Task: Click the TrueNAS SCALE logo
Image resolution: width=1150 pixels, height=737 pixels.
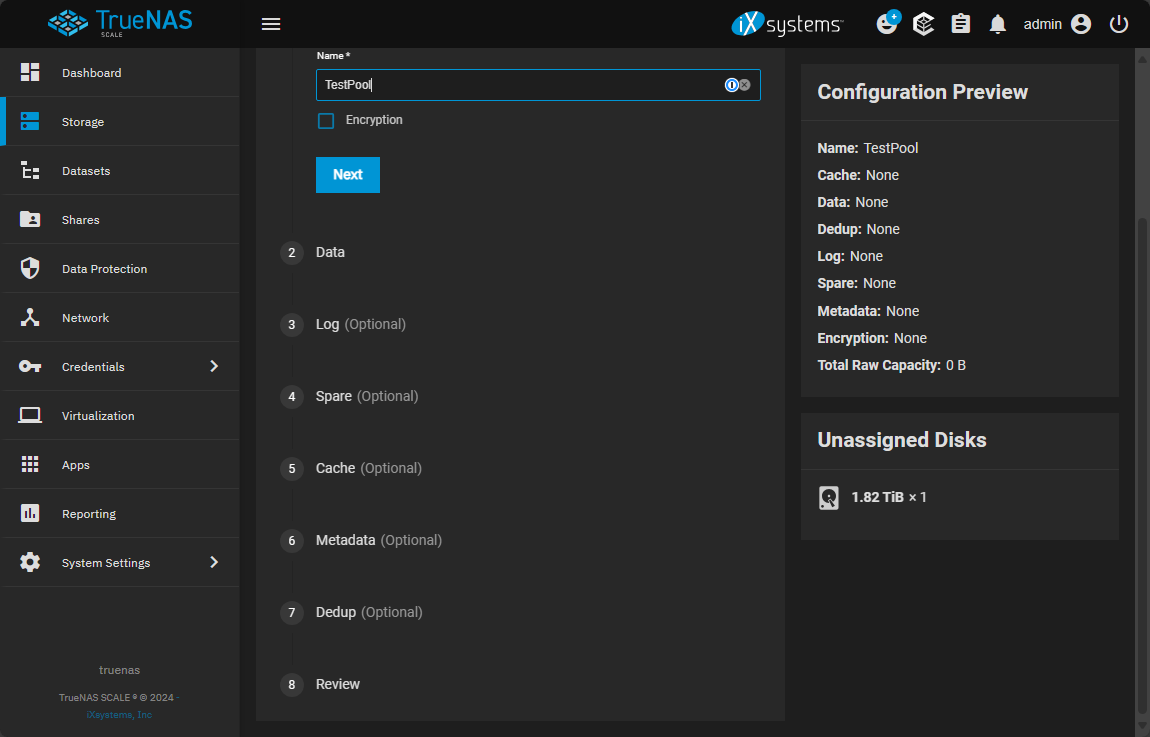Action: click(120, 23)
